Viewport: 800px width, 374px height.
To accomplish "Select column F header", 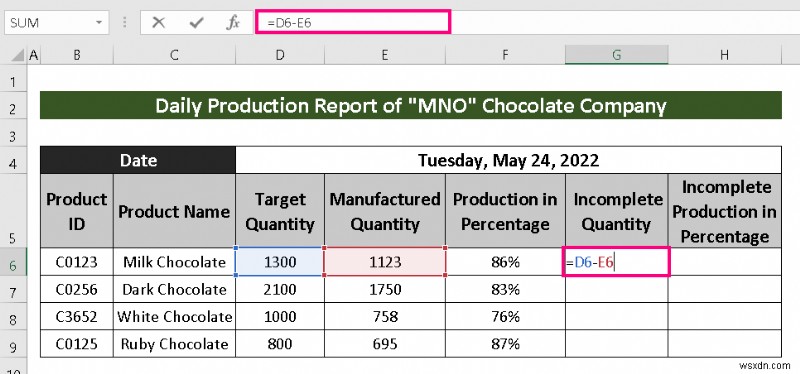I will click(x=505, y=55).
